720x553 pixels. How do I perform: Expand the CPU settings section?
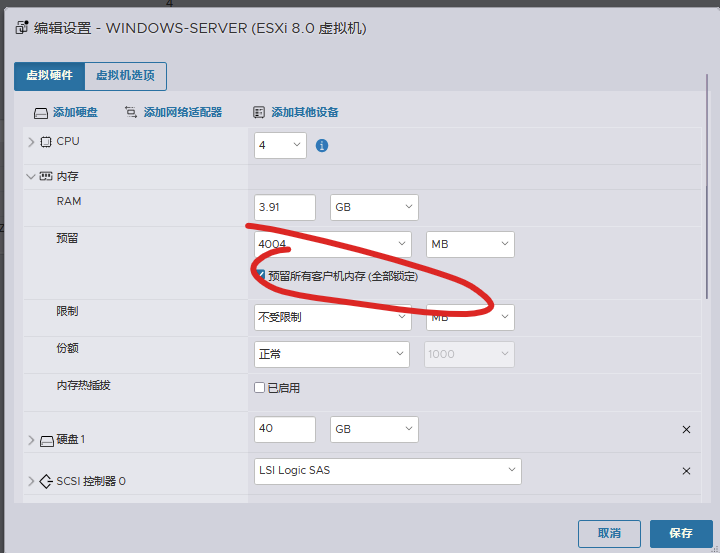pos(30,142)
